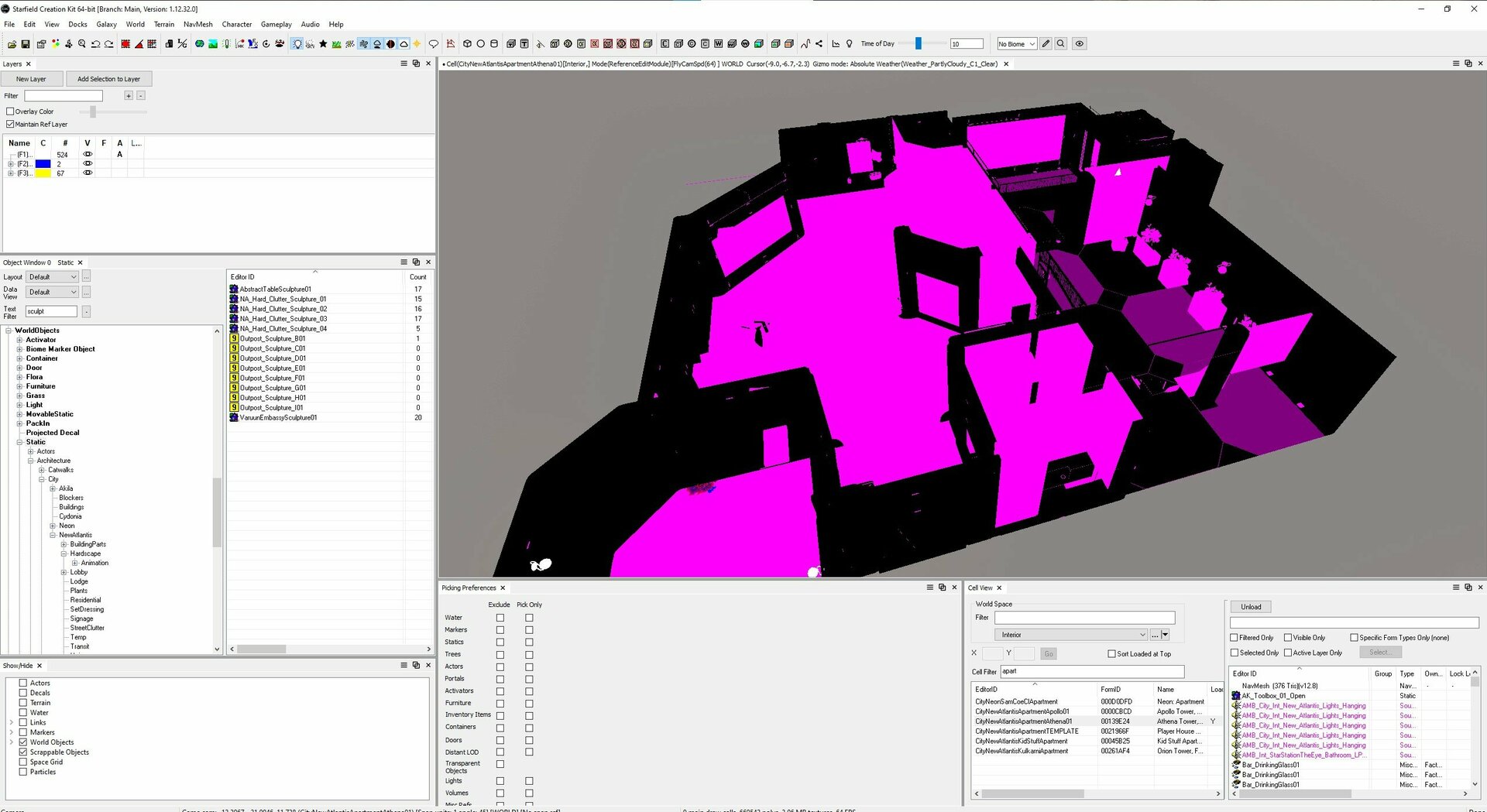Uncheck Maintain Ref Layer checkbox
1487x812 pixels.
[10, 124]
